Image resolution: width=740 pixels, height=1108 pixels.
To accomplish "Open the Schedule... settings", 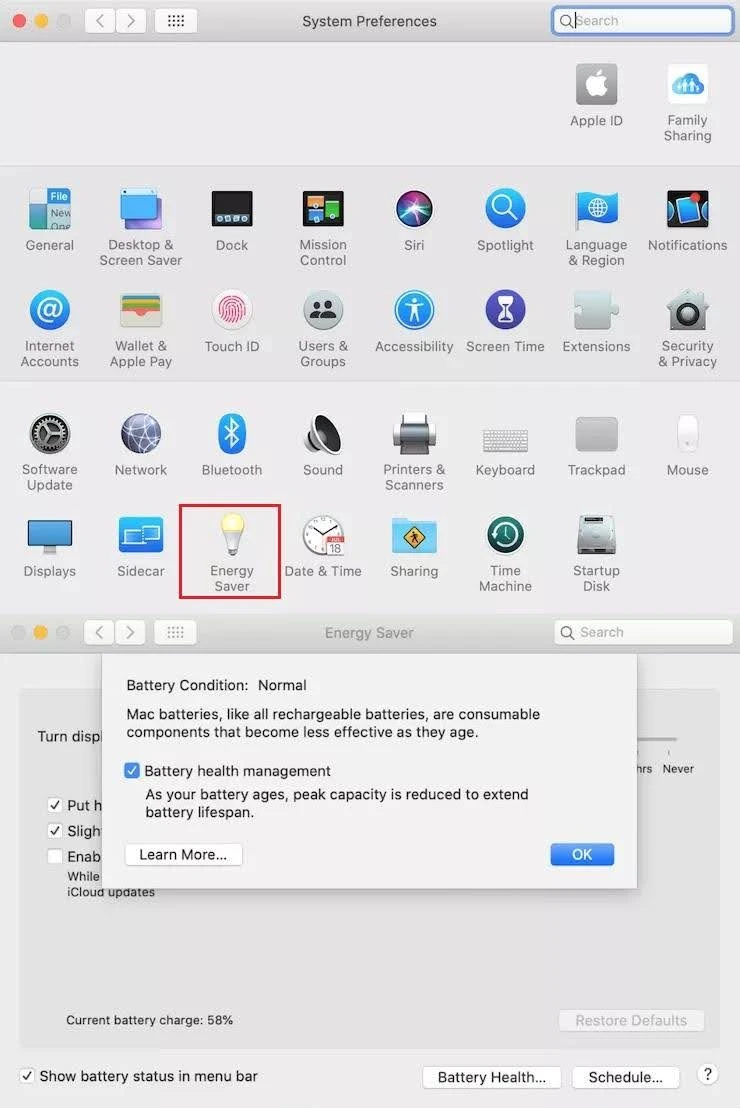I will [x=626, y=1077].
